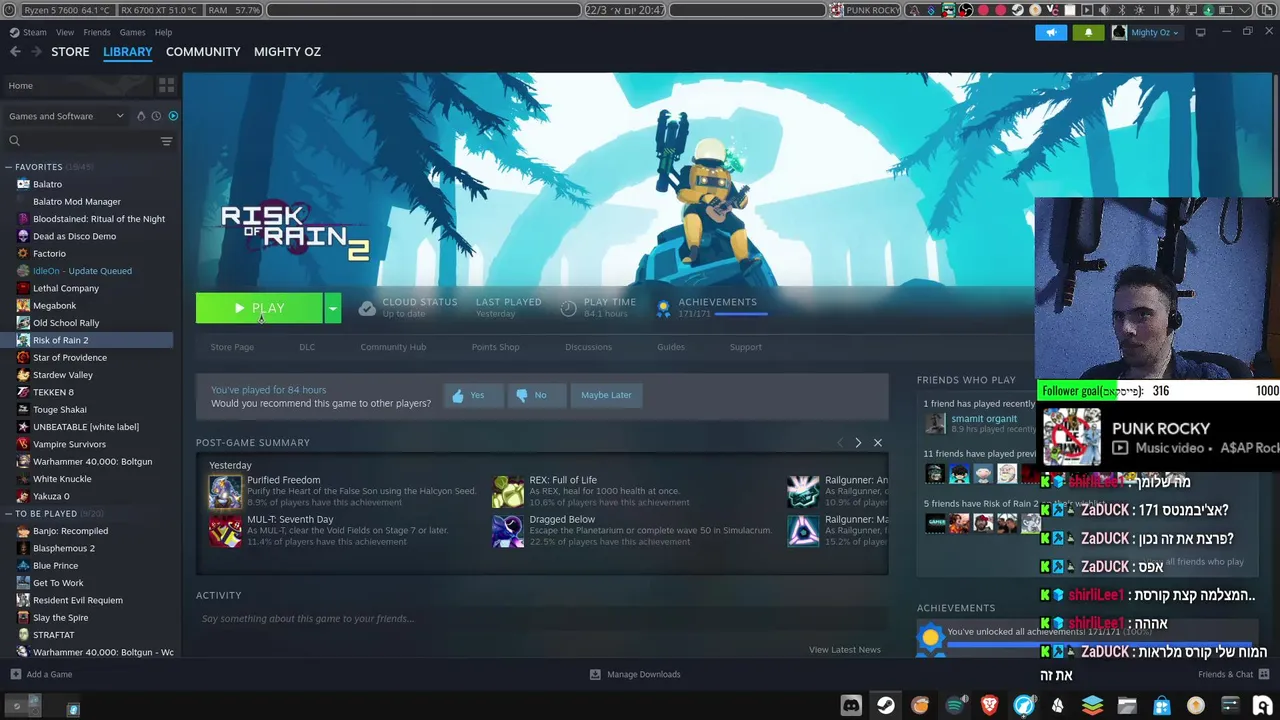Open Brave browser from the taskbar
The width and height of the screenshot is (1280, 720).
[989, 706]
